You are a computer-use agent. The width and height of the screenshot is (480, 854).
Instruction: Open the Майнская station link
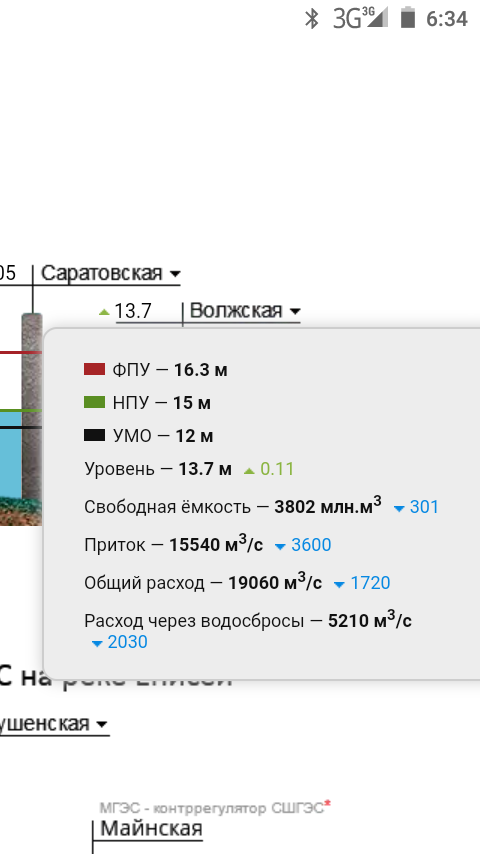click(151, 828)
